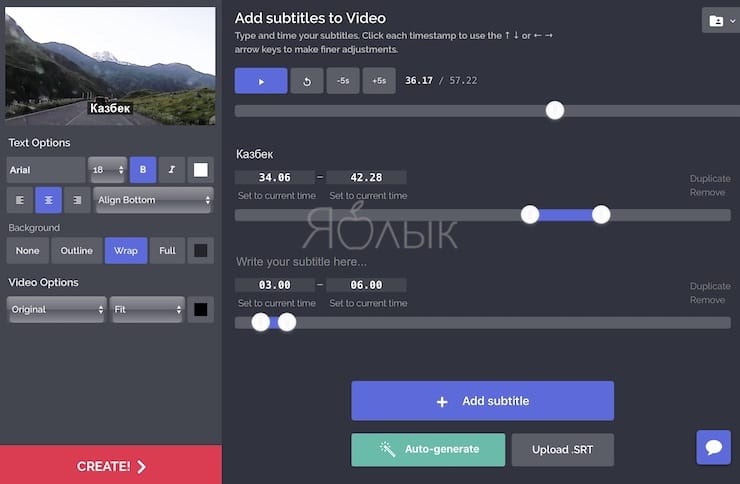Open the folder menu in top right

coord(719,21)
